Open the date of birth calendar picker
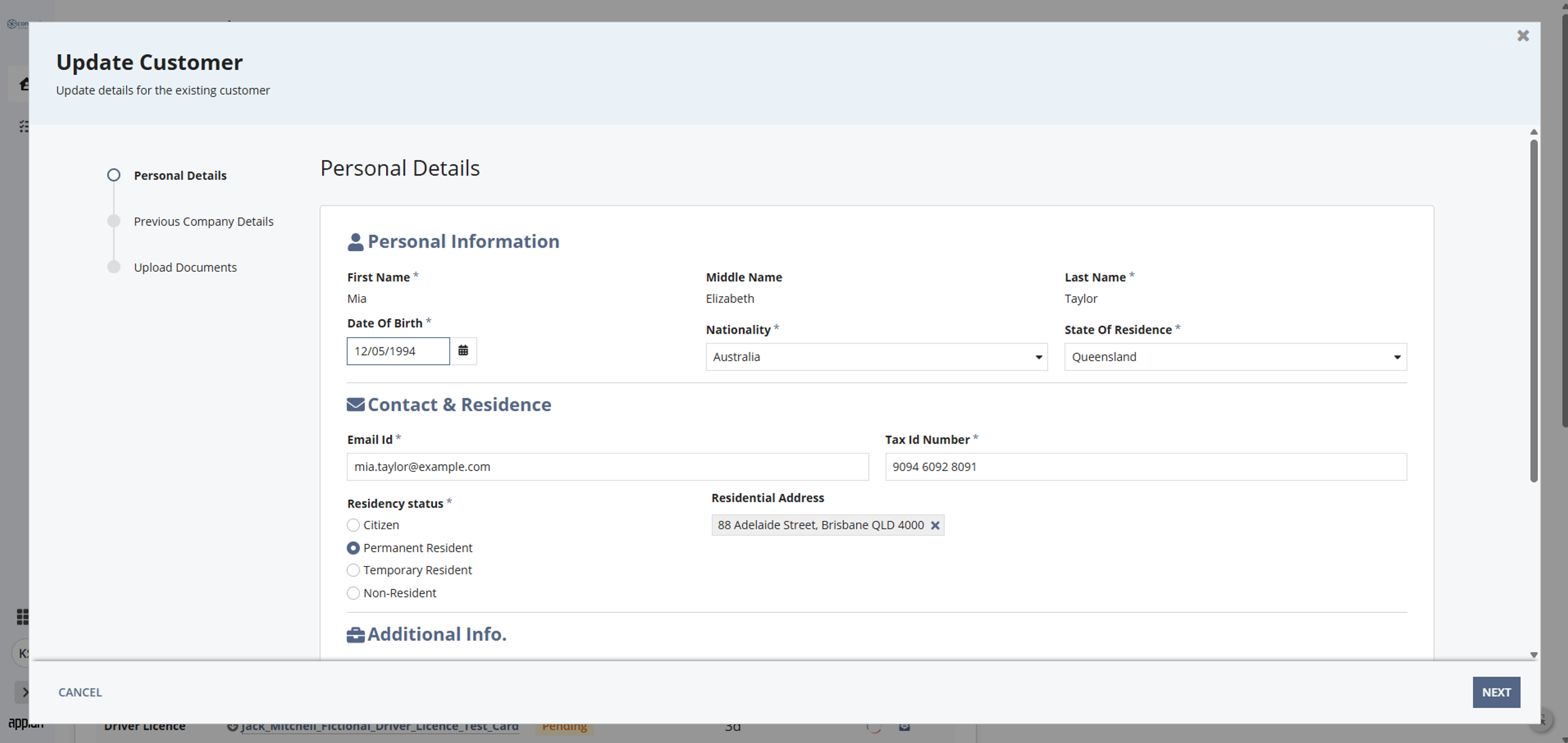Viewport: 1568px width, 743px height. (463, 351)
